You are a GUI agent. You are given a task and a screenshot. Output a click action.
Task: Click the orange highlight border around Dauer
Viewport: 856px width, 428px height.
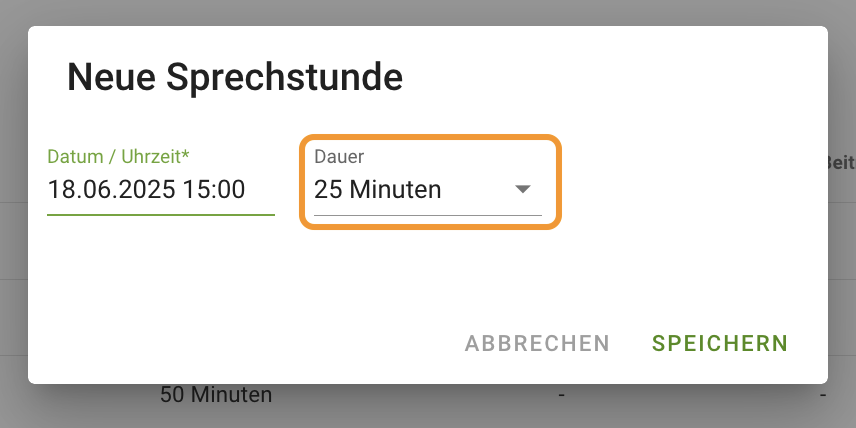point(430,138)
